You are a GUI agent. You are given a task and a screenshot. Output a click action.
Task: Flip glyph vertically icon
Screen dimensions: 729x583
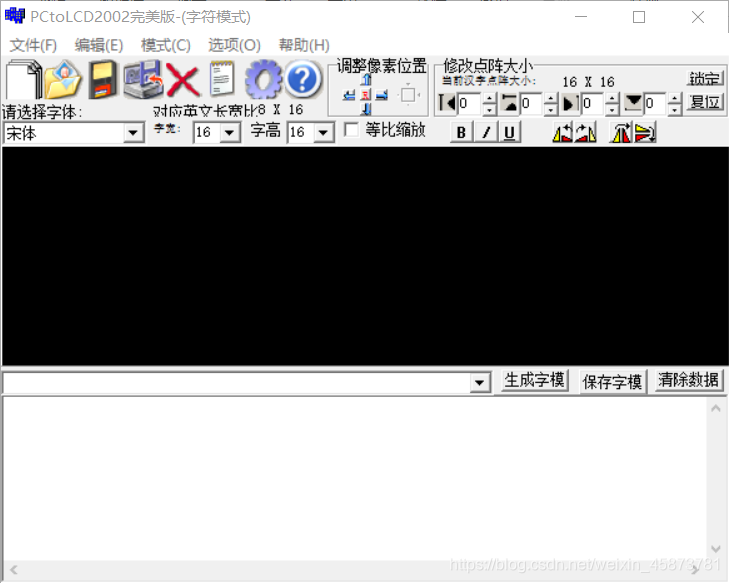(645, 133)
